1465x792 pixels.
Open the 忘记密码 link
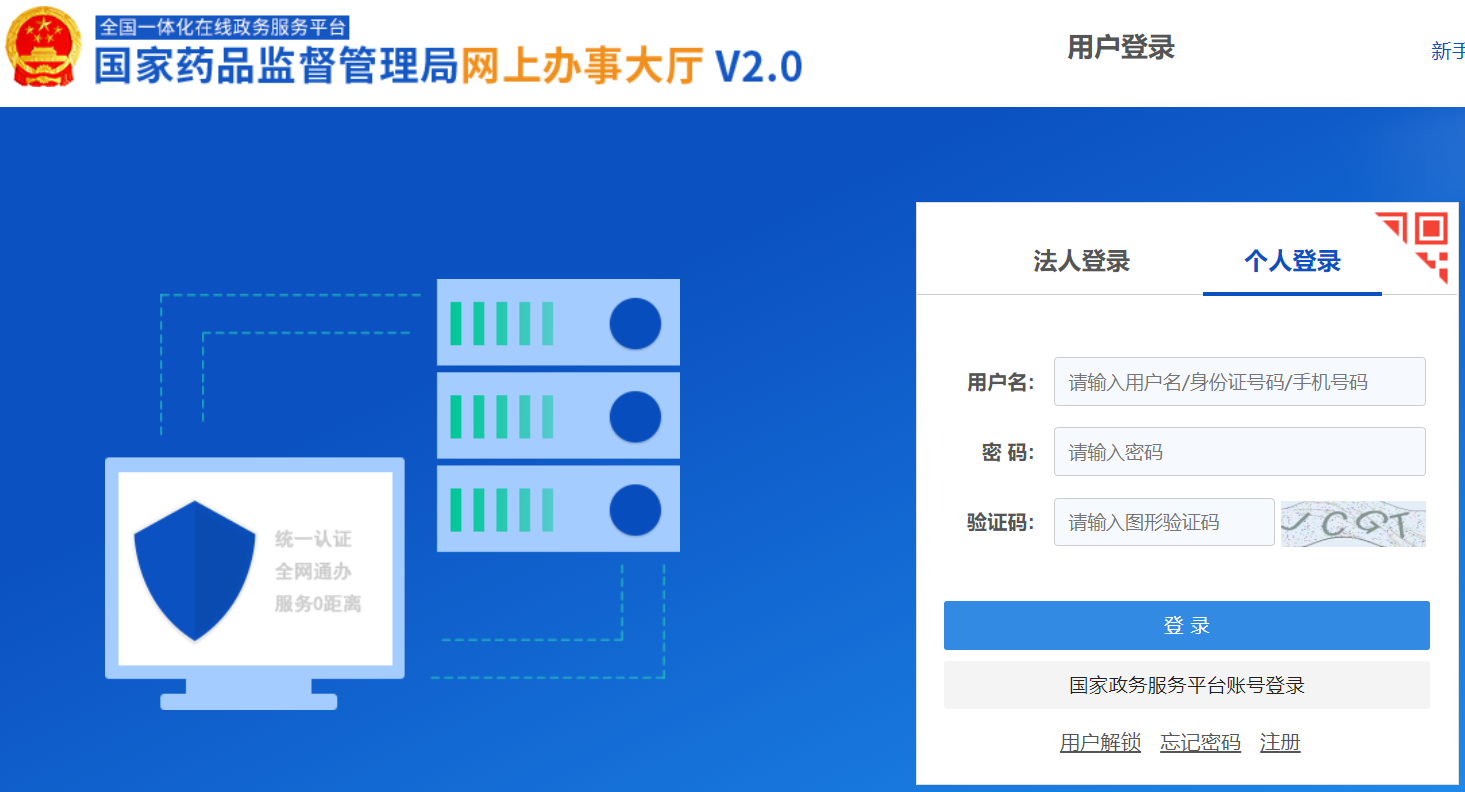[1200, 743]
